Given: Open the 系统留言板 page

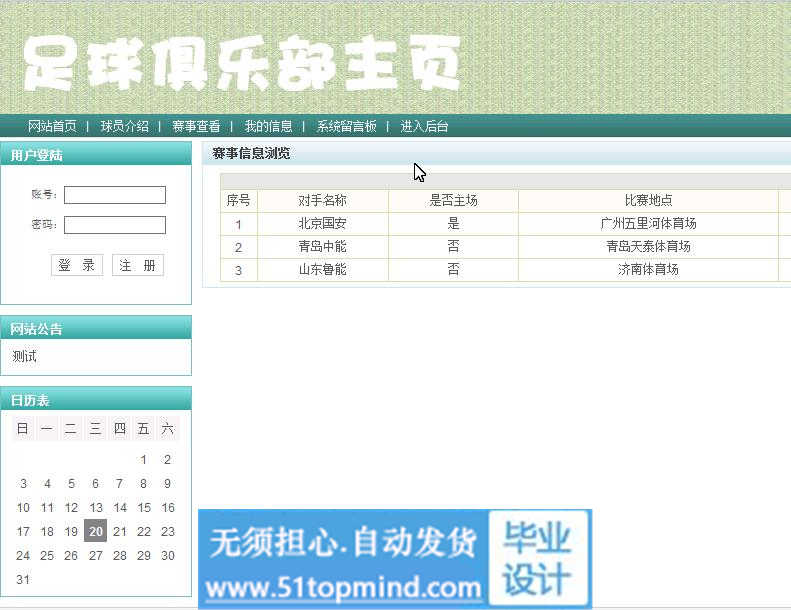Looking at the screenshot, I should tap(346, 126).
